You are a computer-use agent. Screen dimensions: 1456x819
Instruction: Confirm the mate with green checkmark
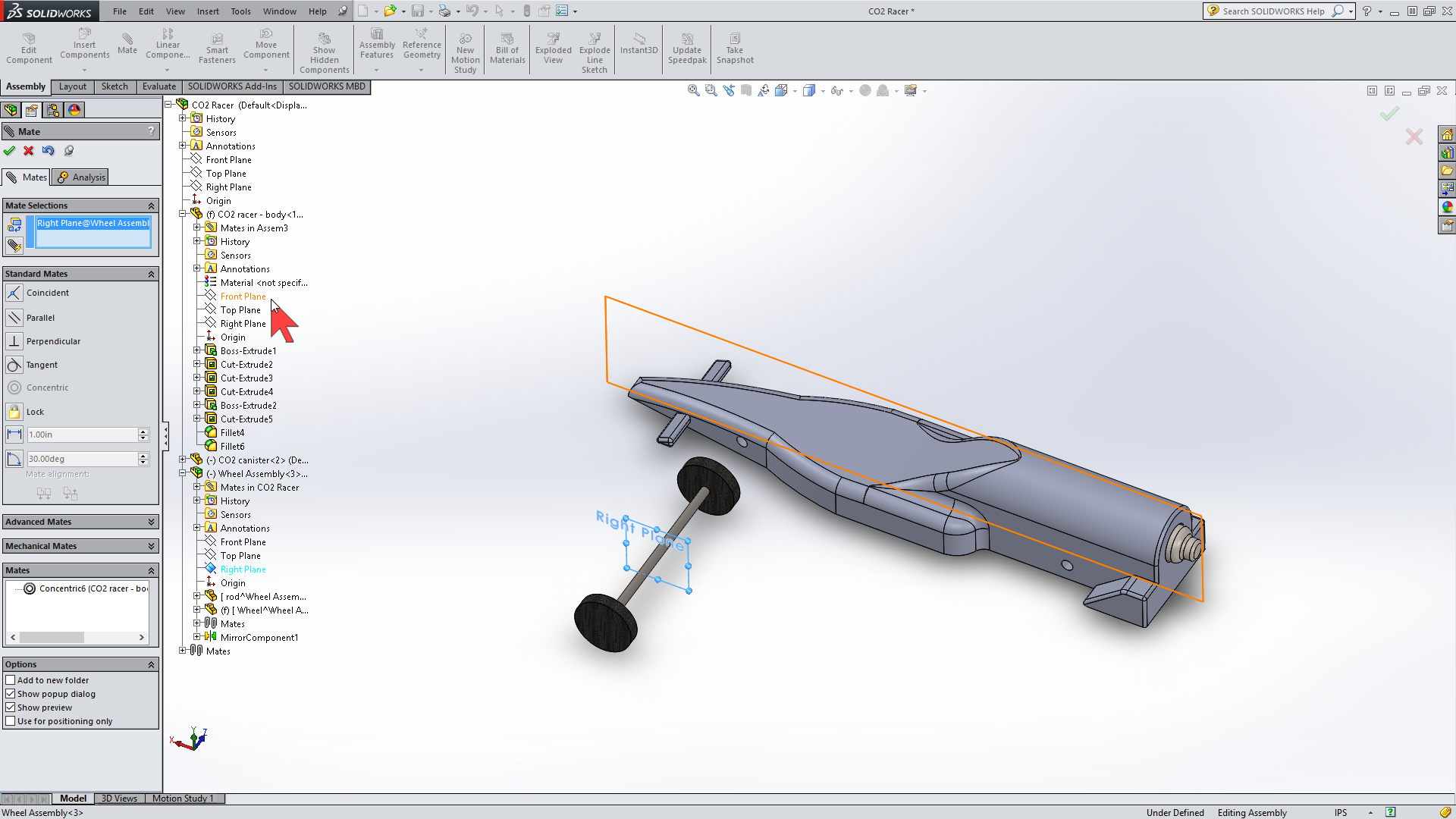point(10,151)
